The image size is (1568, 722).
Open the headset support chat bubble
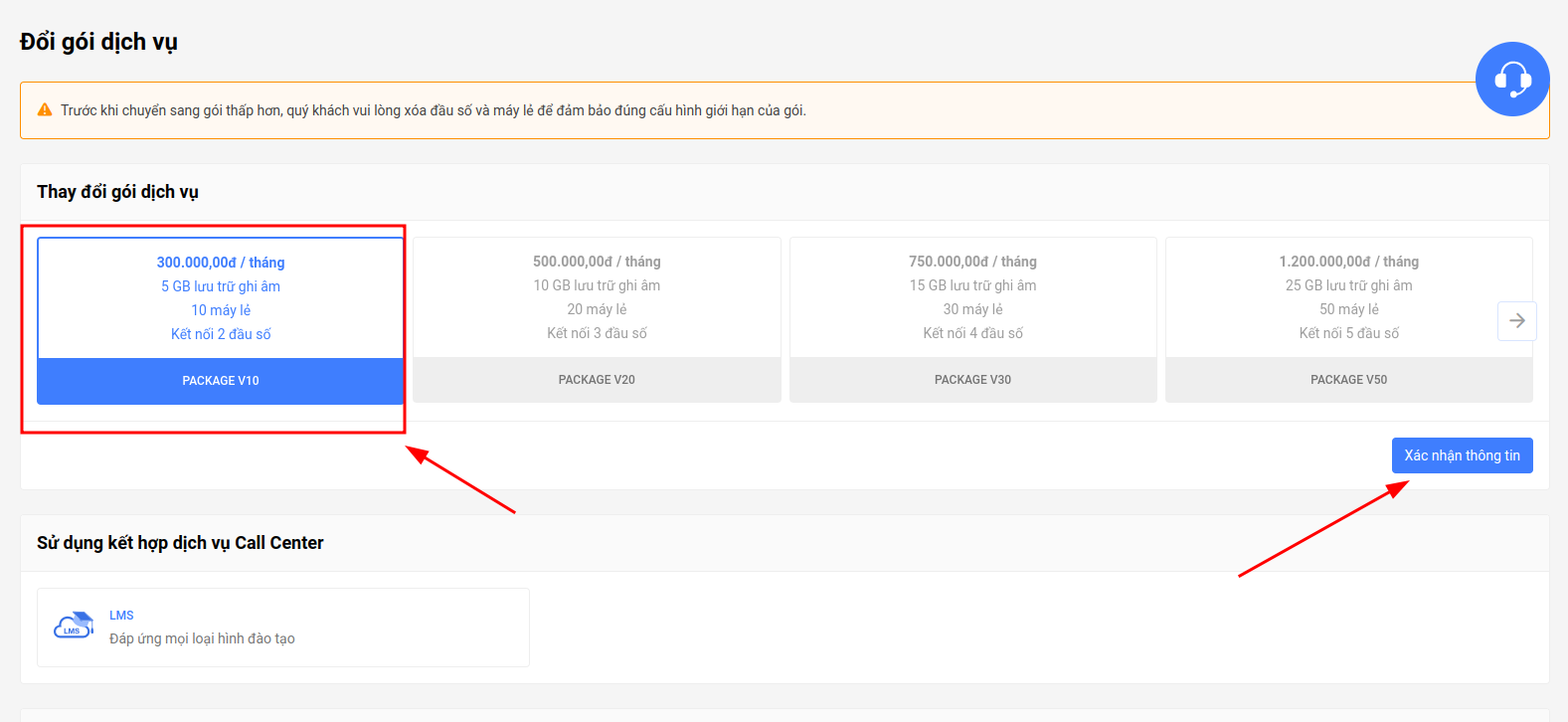click(1512, 79)
